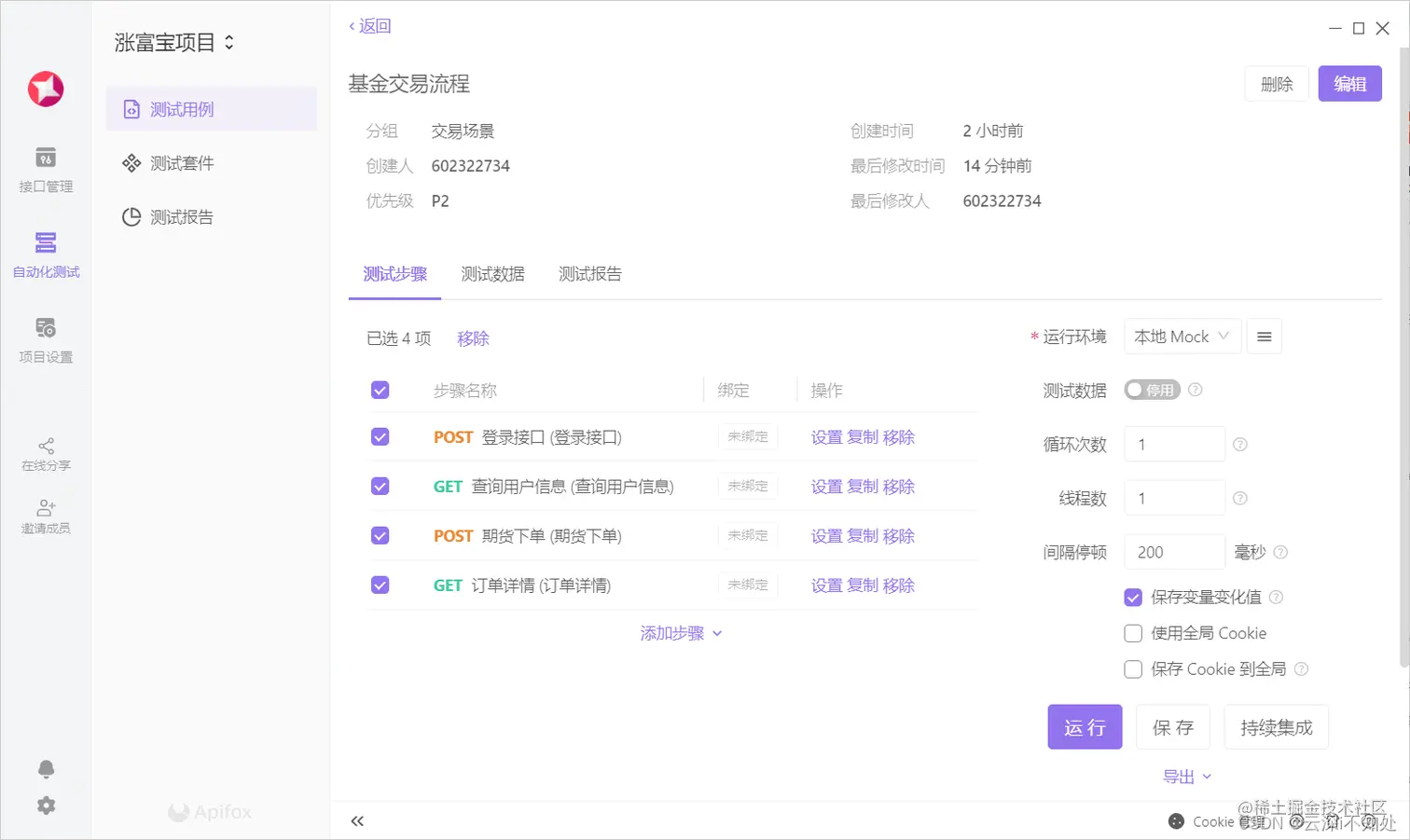Viewport: 1410px width, 840px height.
Task: Enable 保存 Cookie 到全局 checkbox
Action: click(1133, 669)
